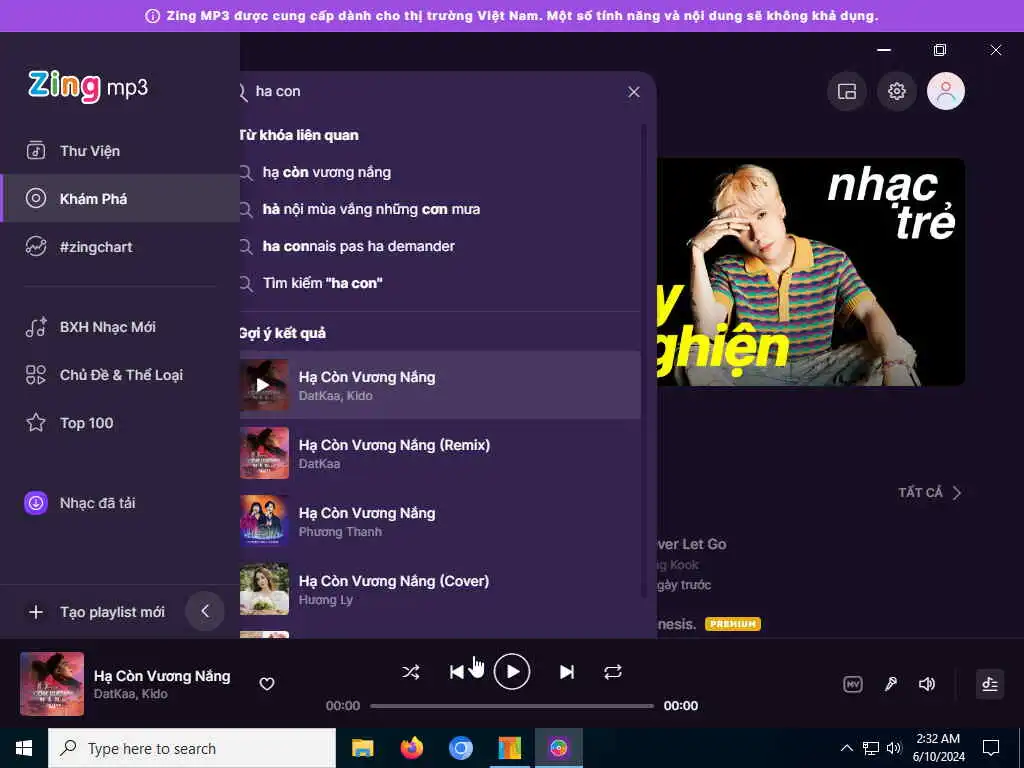Click Phương Thanh song thumbnail
Viewport: 1024px width, 768px height.
(264, 521)
